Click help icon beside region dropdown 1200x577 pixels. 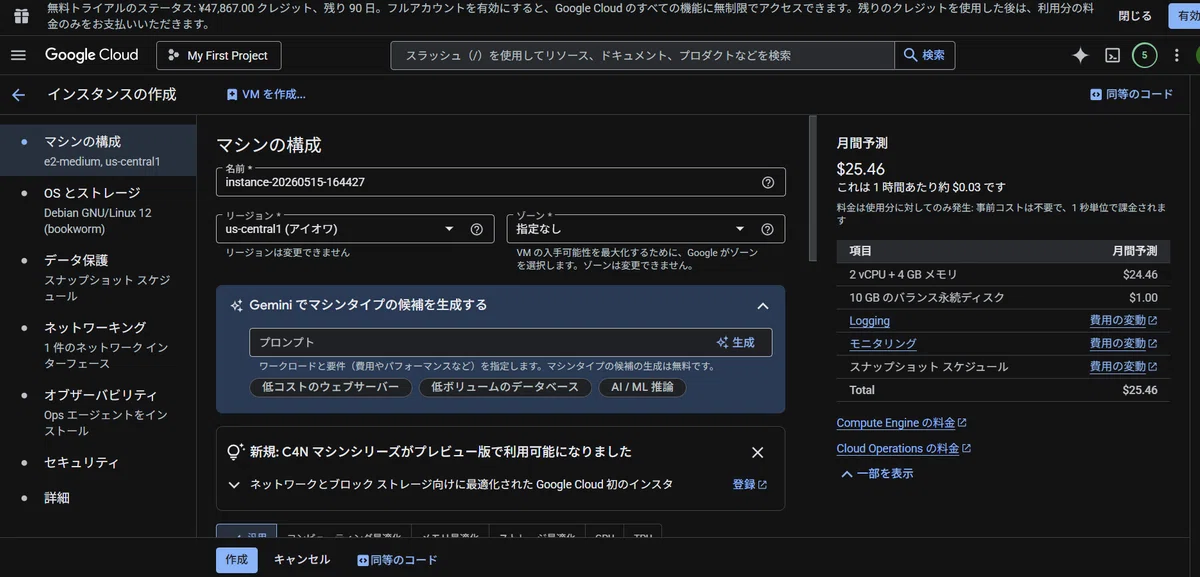(x=476, y=229)
